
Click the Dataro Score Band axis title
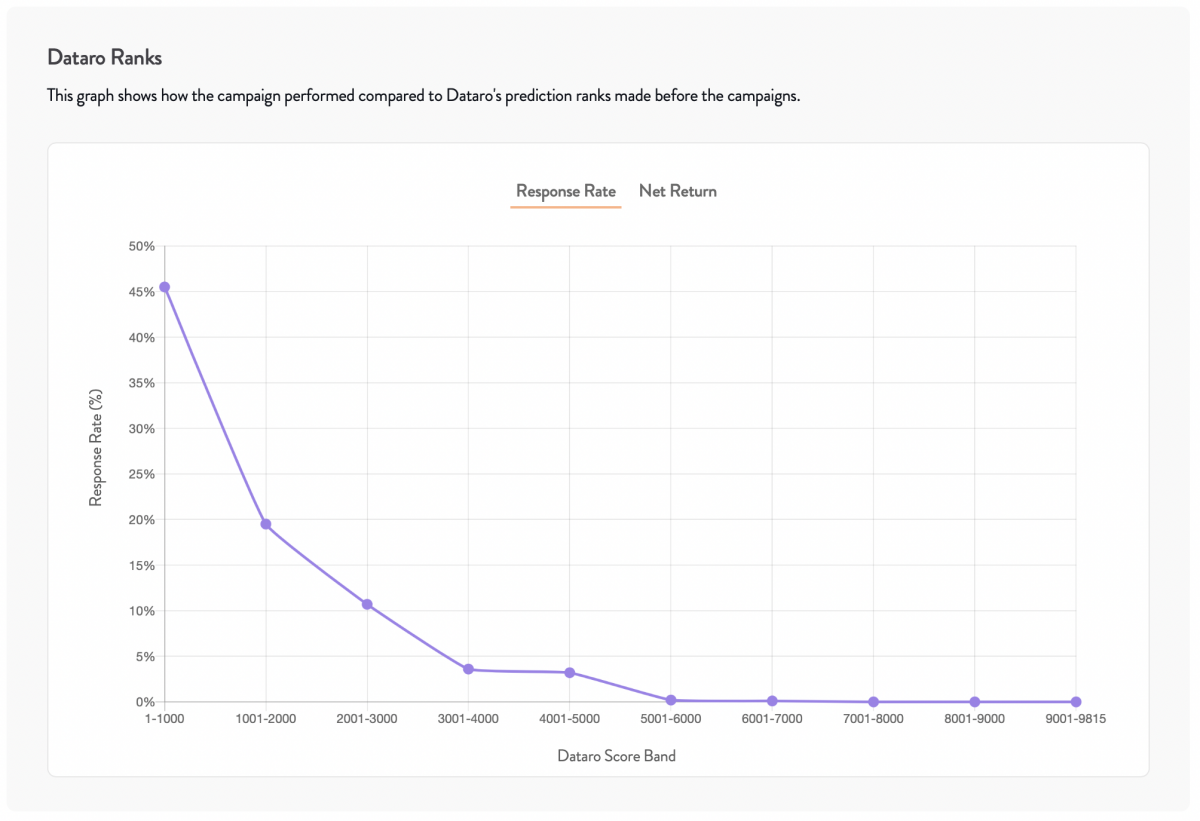coord(617,756)
